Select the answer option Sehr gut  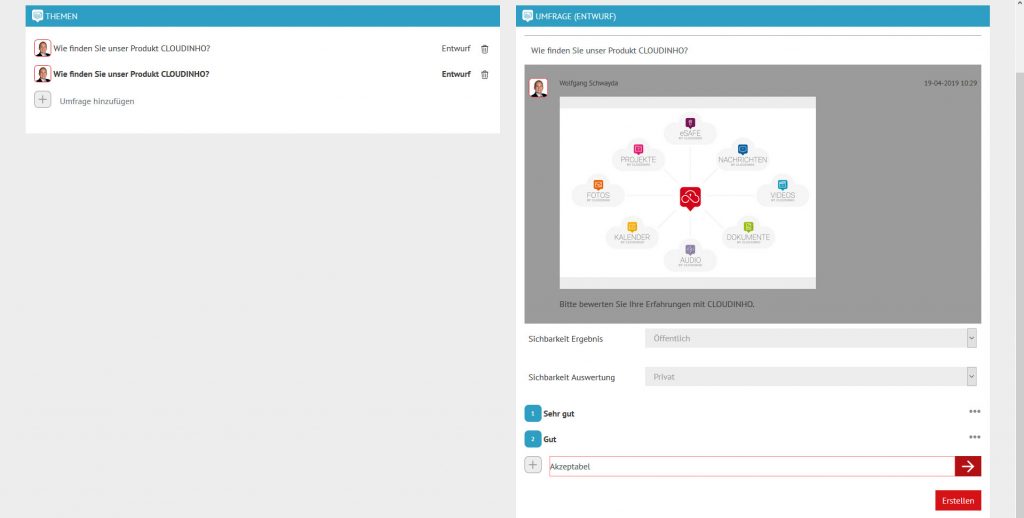pyautogui.click(x=558, y=413)
